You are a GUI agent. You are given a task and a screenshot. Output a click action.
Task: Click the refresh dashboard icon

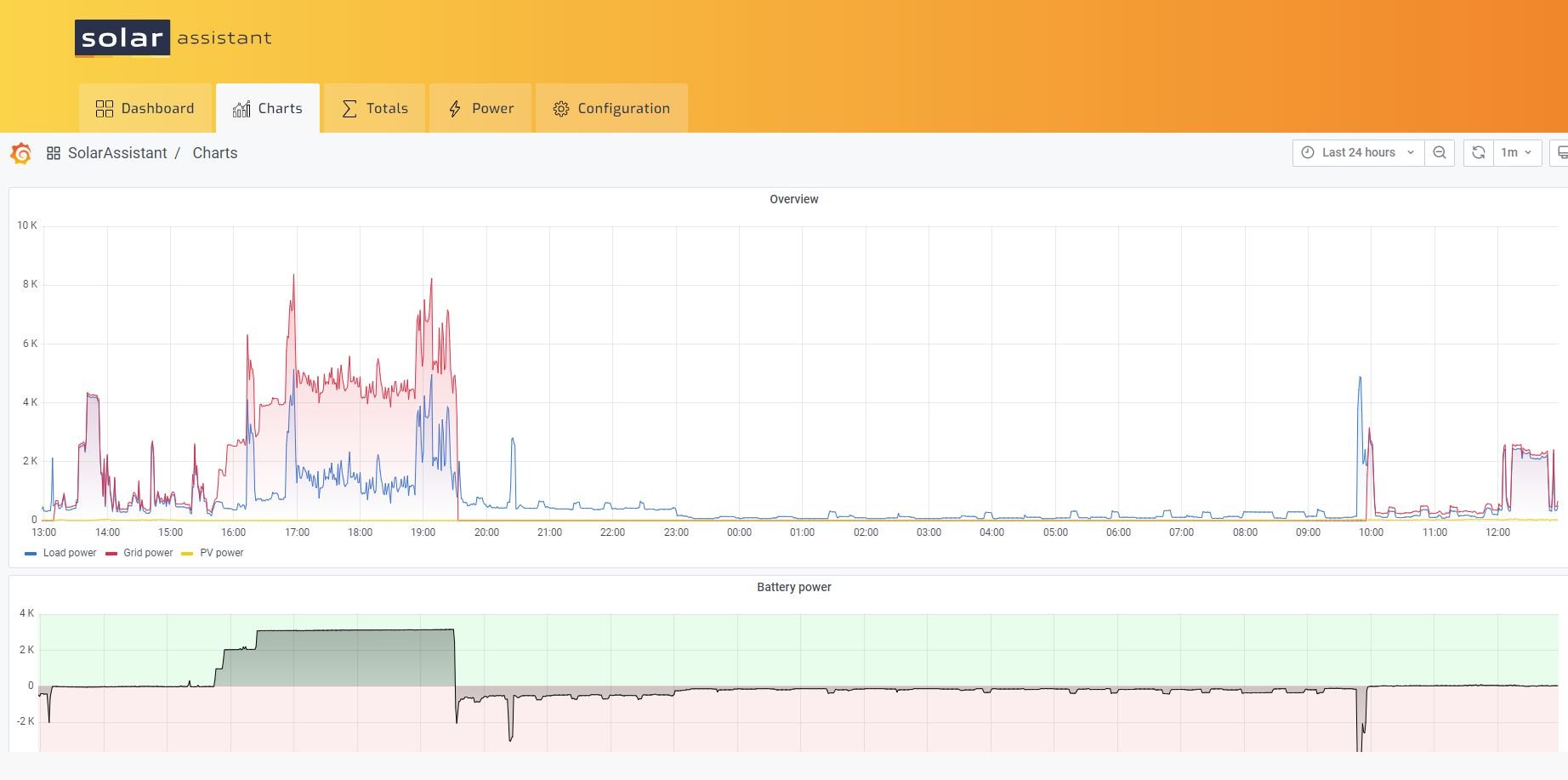pyautogui.click(x=1478, y=153)
